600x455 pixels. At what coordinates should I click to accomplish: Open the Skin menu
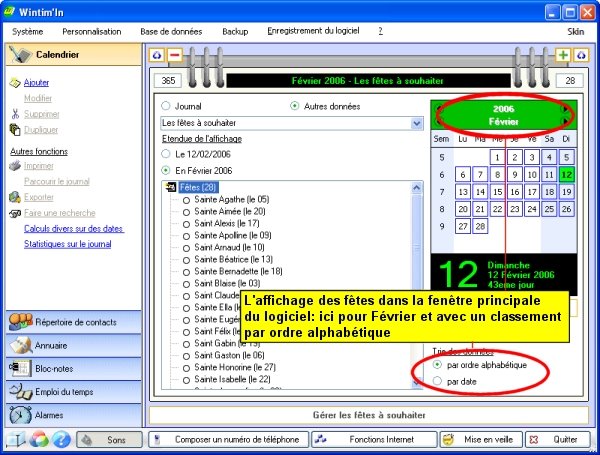click(x=576, y=31)
